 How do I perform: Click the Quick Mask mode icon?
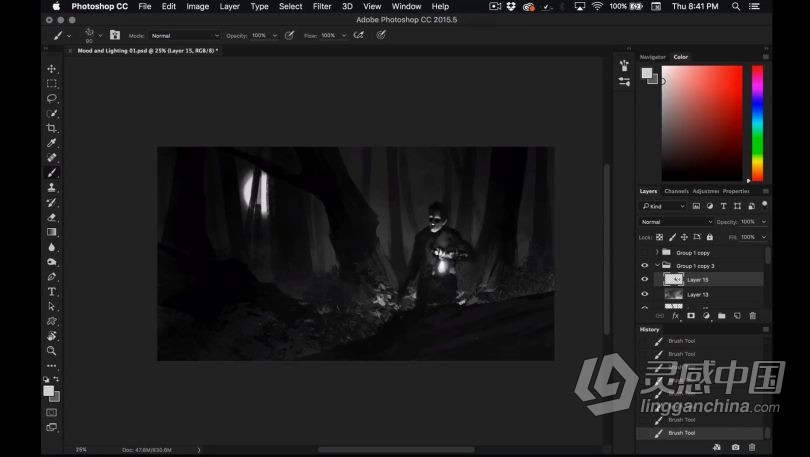tap(52, 413)
